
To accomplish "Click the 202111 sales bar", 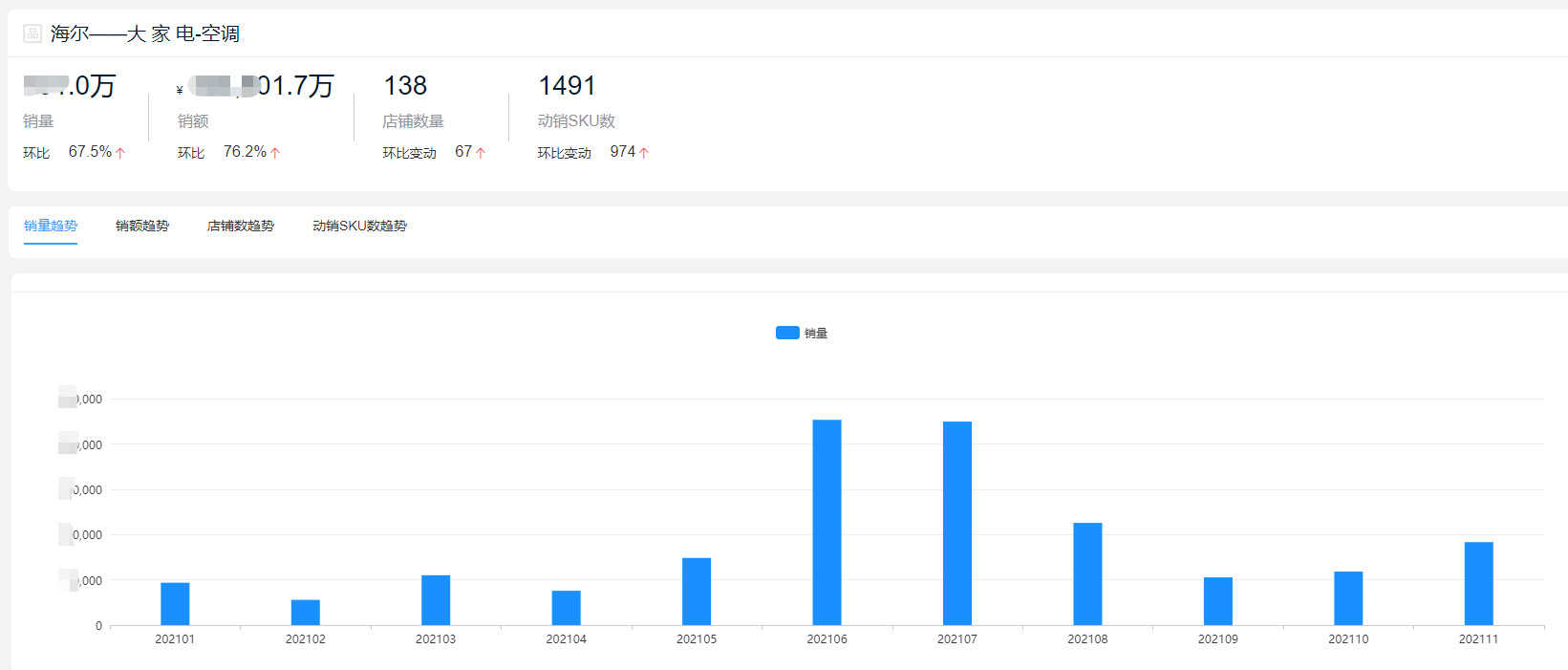I will pos(1478,584).
